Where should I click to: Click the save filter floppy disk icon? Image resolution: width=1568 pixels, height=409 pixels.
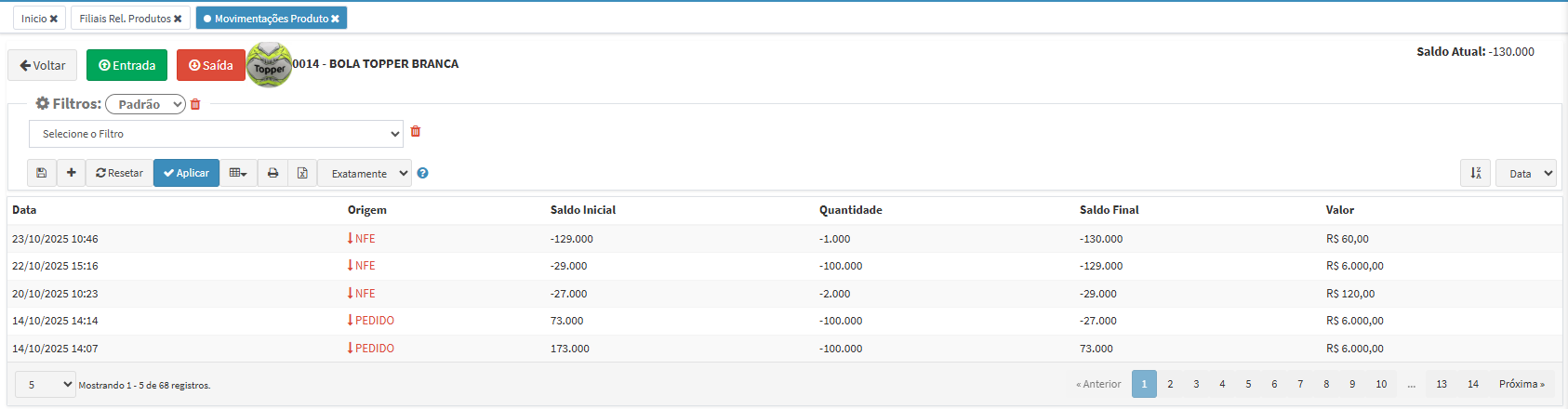point(42,173)
